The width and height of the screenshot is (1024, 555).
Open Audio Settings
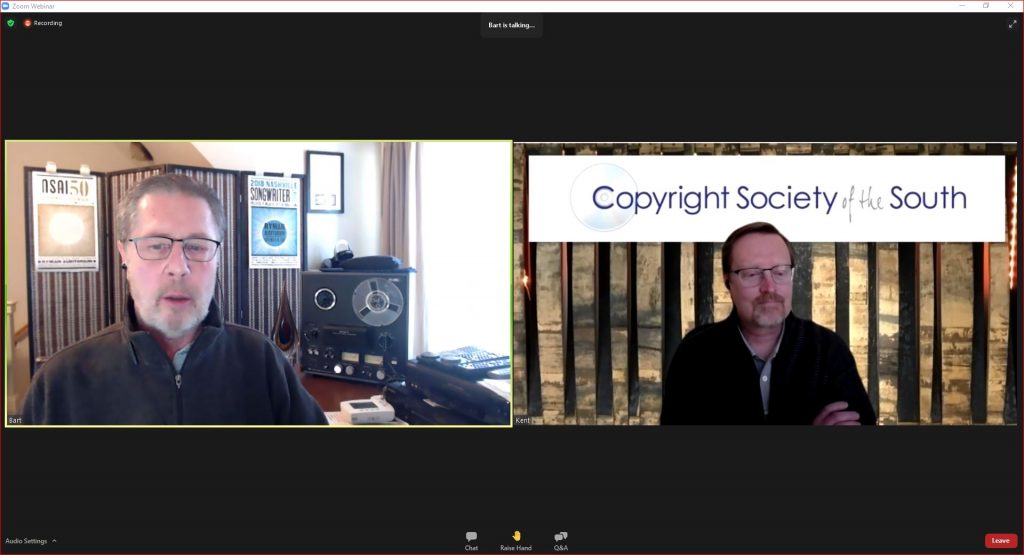click(x=26, y=541)
